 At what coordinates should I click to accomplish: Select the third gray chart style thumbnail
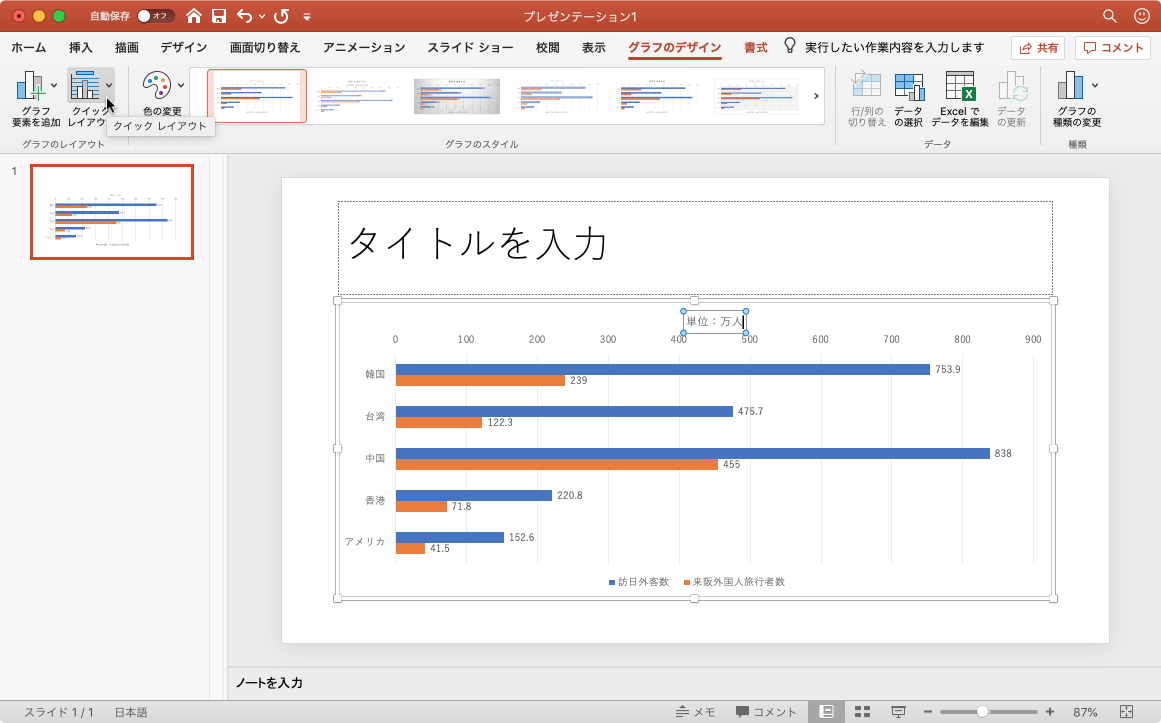[457, 96]
